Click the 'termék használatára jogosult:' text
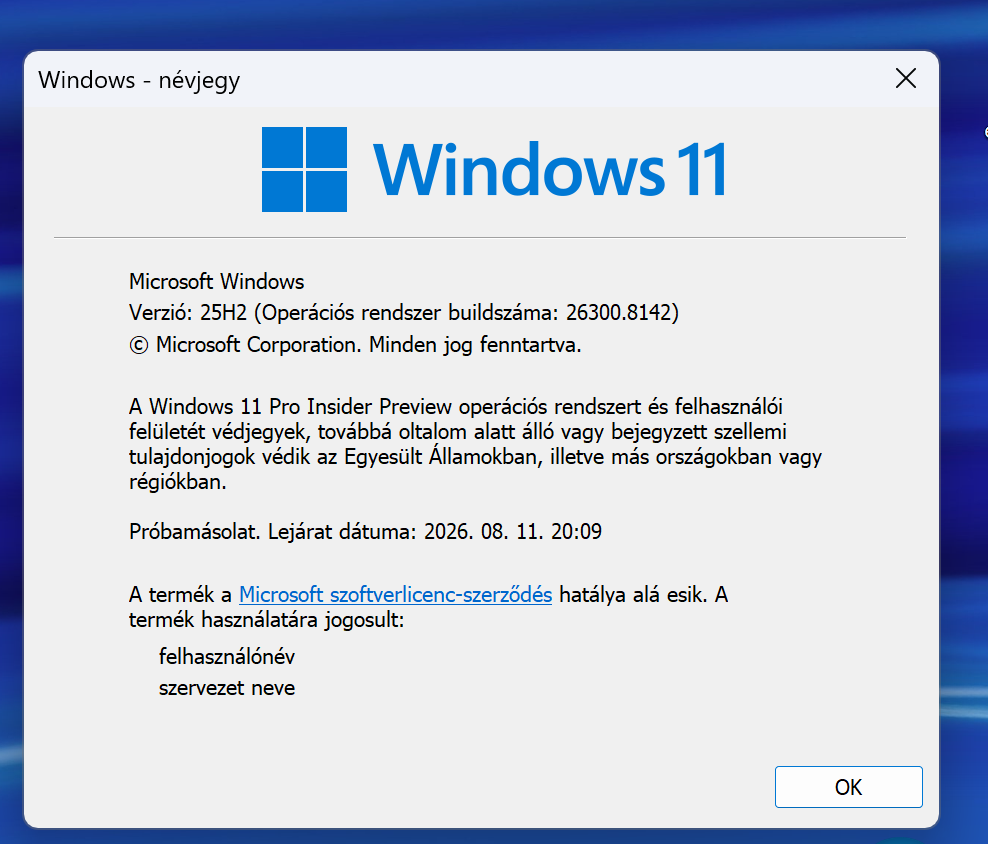Screen dimensions: 988x844 click(x=267, y=620)
